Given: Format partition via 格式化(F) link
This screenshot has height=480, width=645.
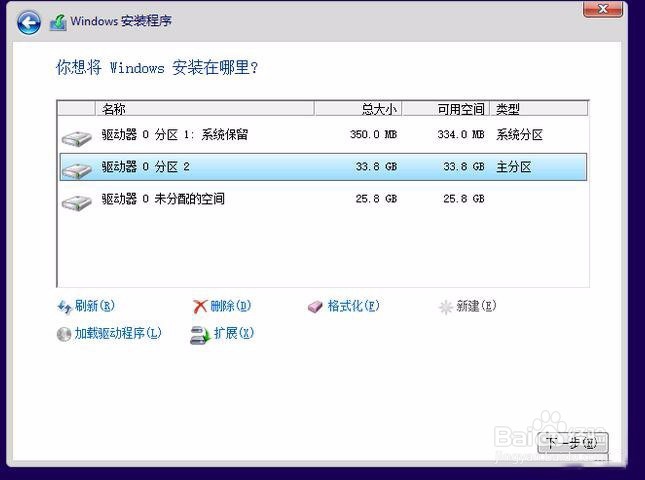Looking at the screenshot, I should point(353,306).
